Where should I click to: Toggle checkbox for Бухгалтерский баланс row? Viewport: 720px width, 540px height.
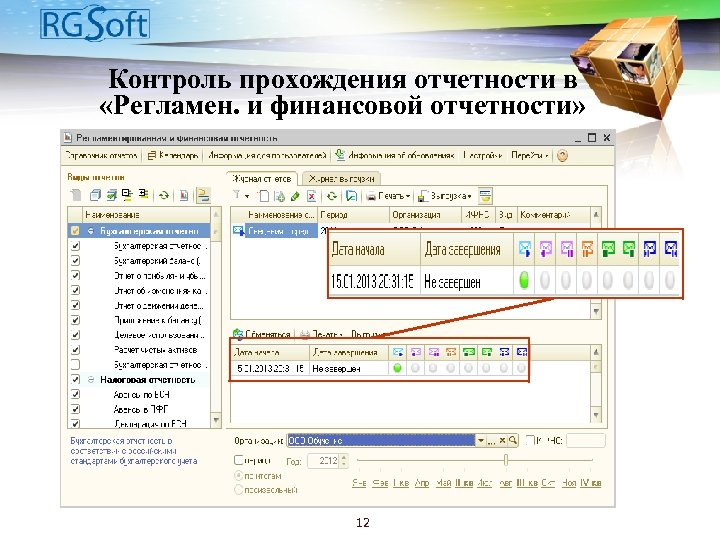coord(75,261)
